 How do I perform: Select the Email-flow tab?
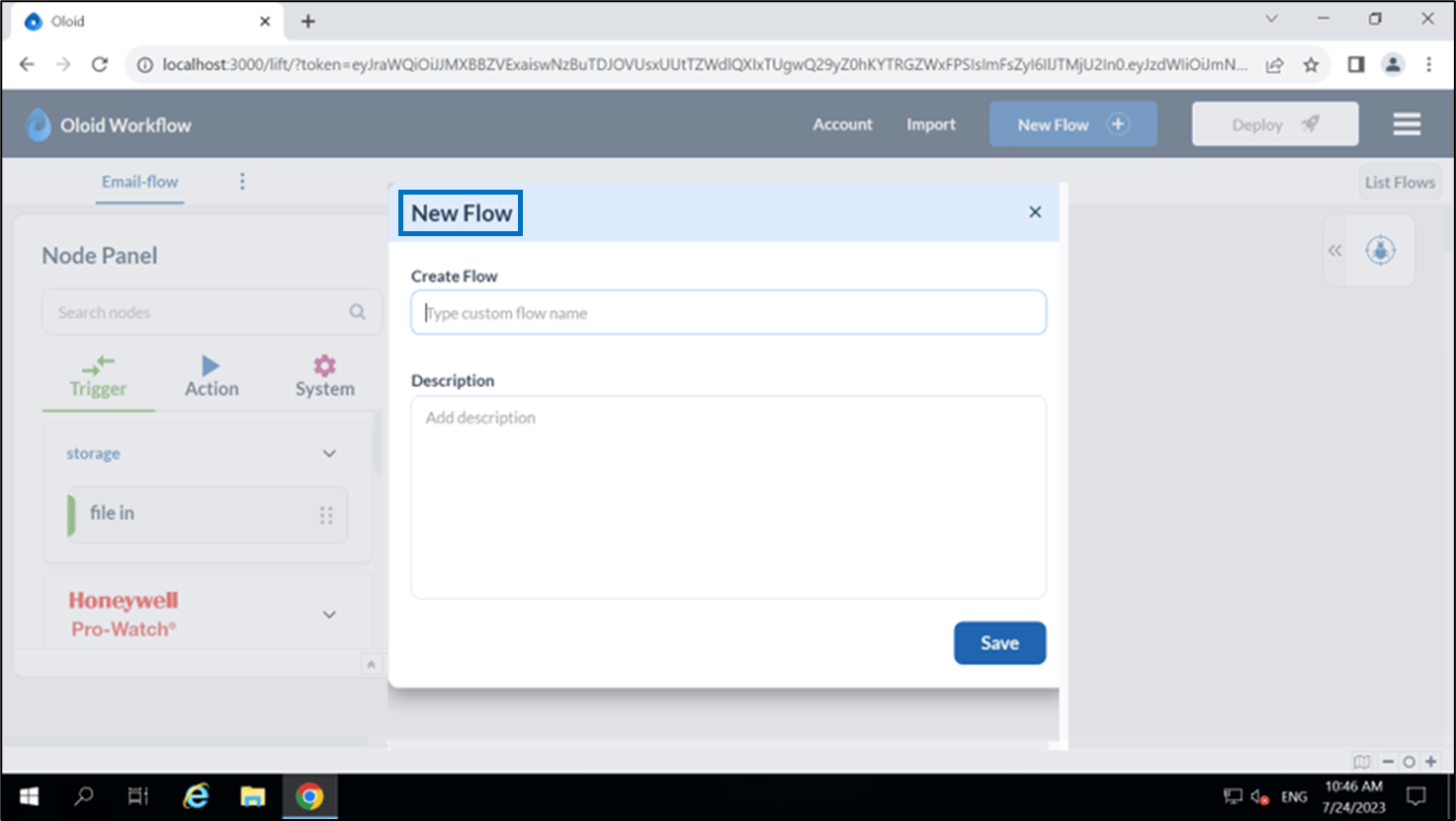(139, 182)
